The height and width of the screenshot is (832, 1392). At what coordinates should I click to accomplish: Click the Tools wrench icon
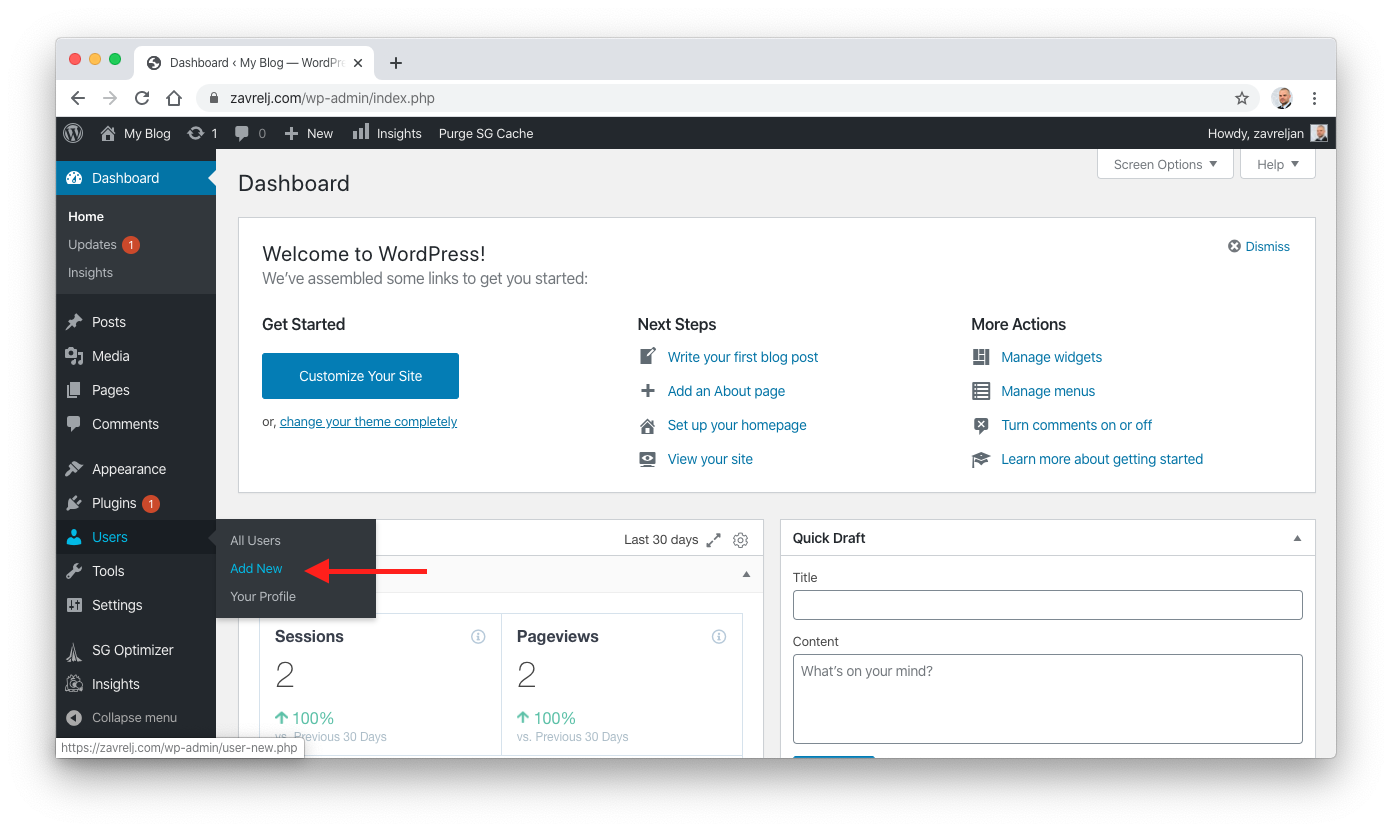click(74, 571)
